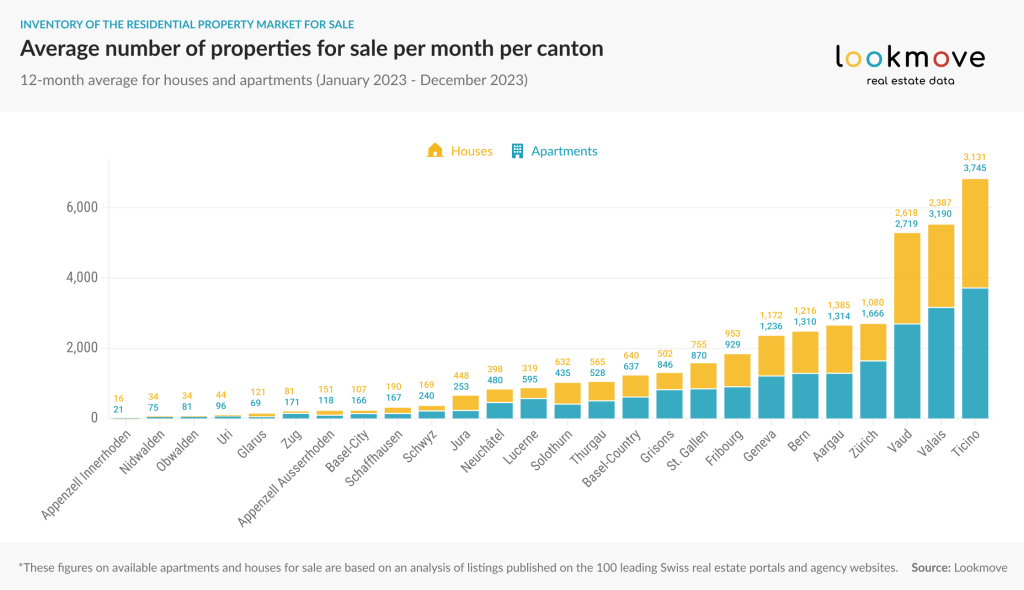
Task: Click the Geneva axis label
Action: click(760, 446)
